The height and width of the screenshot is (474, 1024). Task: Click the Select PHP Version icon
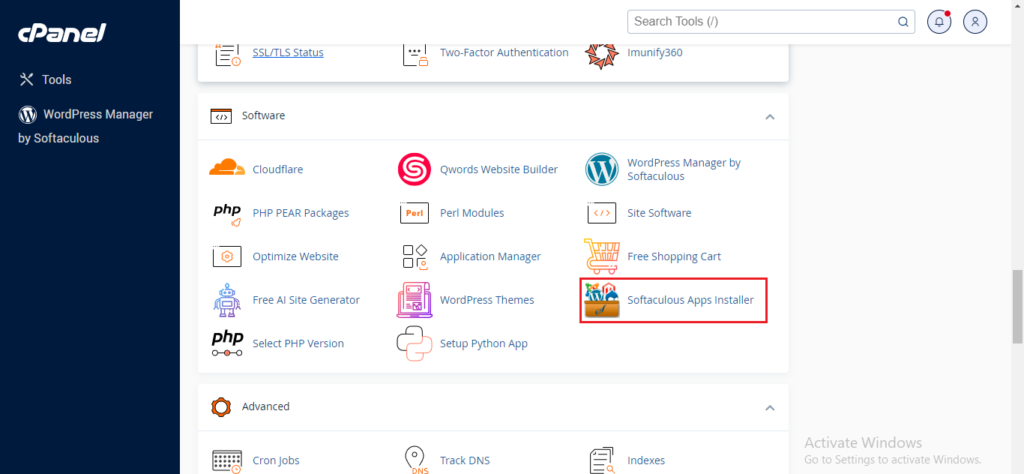[227, 344]
